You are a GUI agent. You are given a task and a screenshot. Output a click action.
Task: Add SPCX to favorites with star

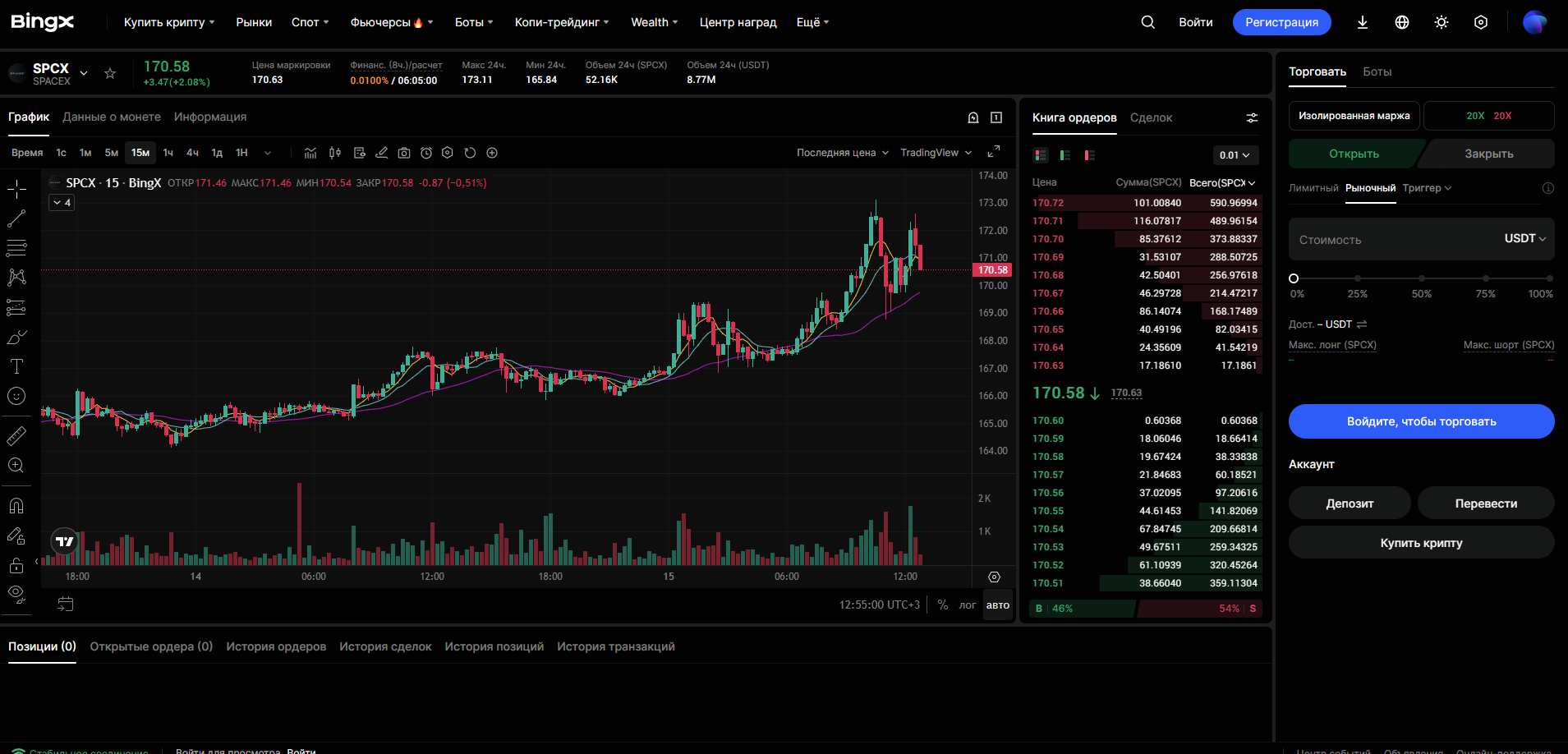click(110, 74)
